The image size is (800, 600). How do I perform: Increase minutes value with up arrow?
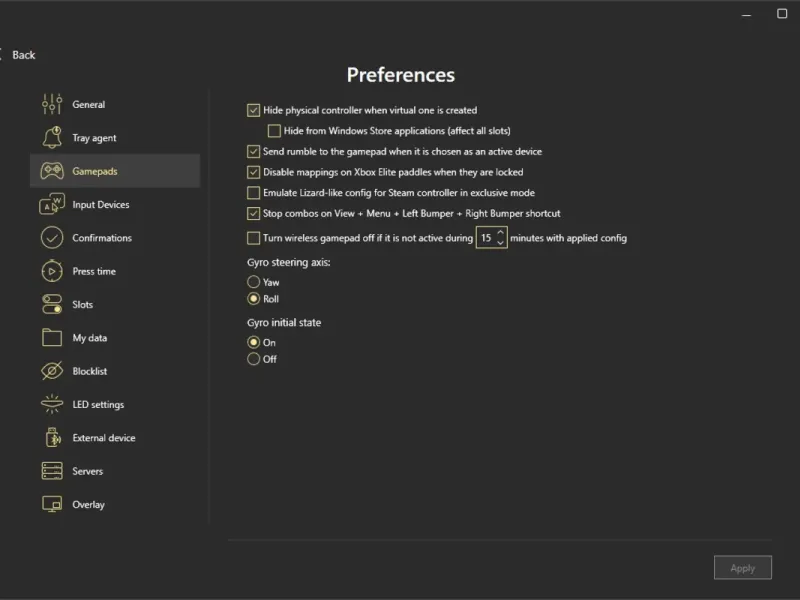(501, 233)
